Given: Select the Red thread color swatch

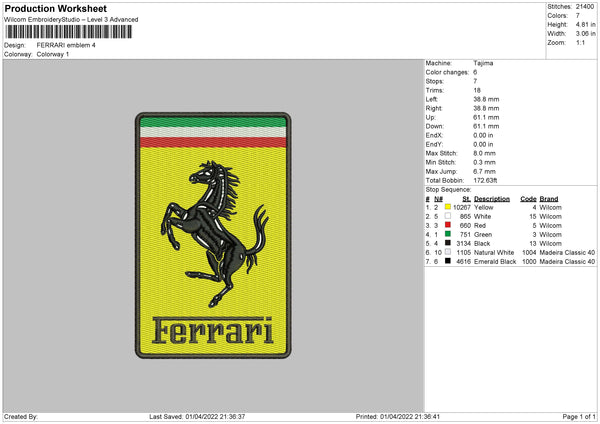Looking at the screenshot, I should [x=448, y=225].
